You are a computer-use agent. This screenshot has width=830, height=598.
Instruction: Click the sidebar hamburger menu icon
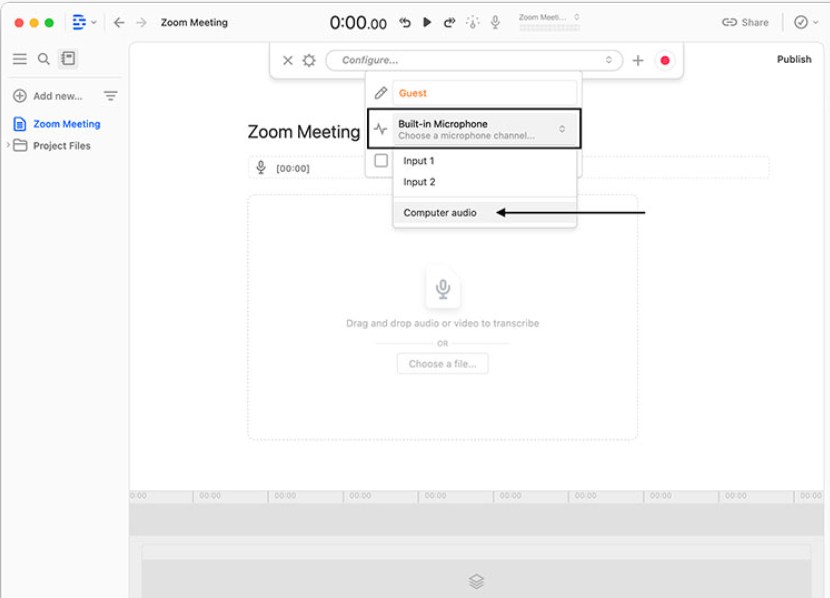pyautogui.click(x=19, y=58)
